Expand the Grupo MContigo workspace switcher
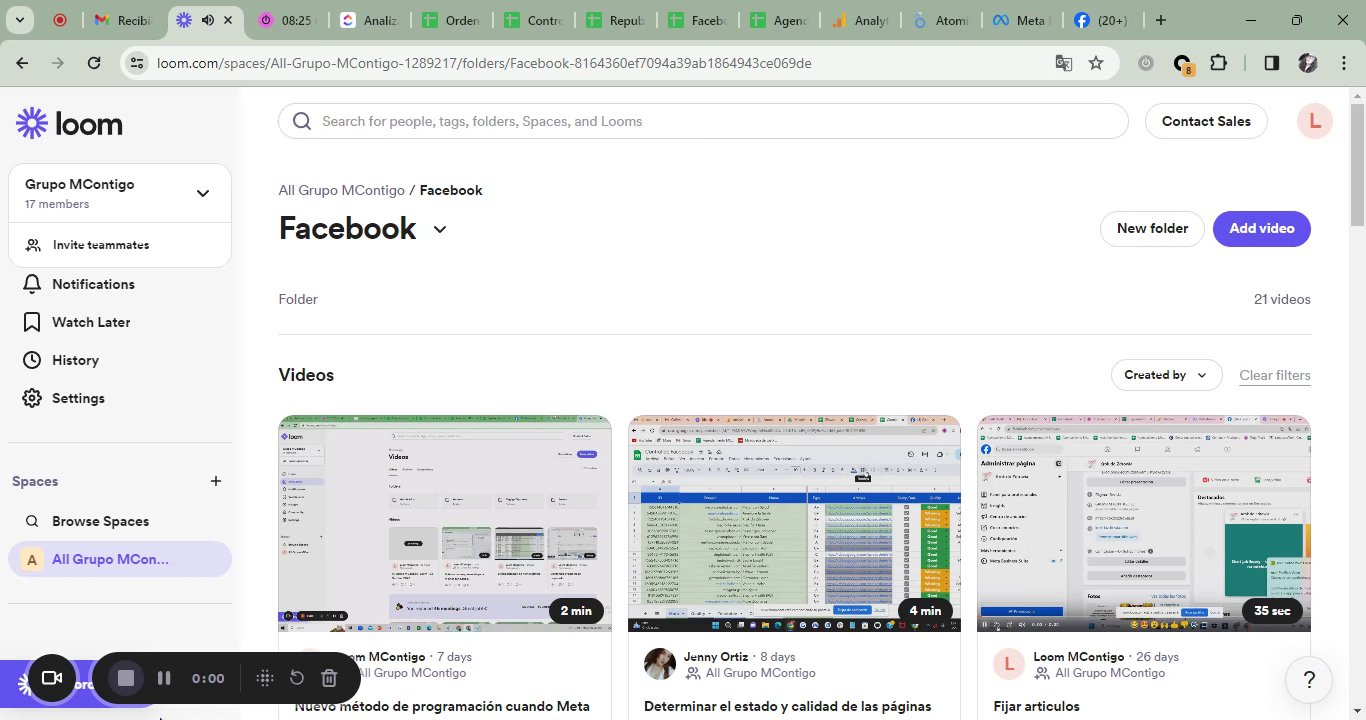The width and height of the screenshot is (1366, 720). [203, 193]
